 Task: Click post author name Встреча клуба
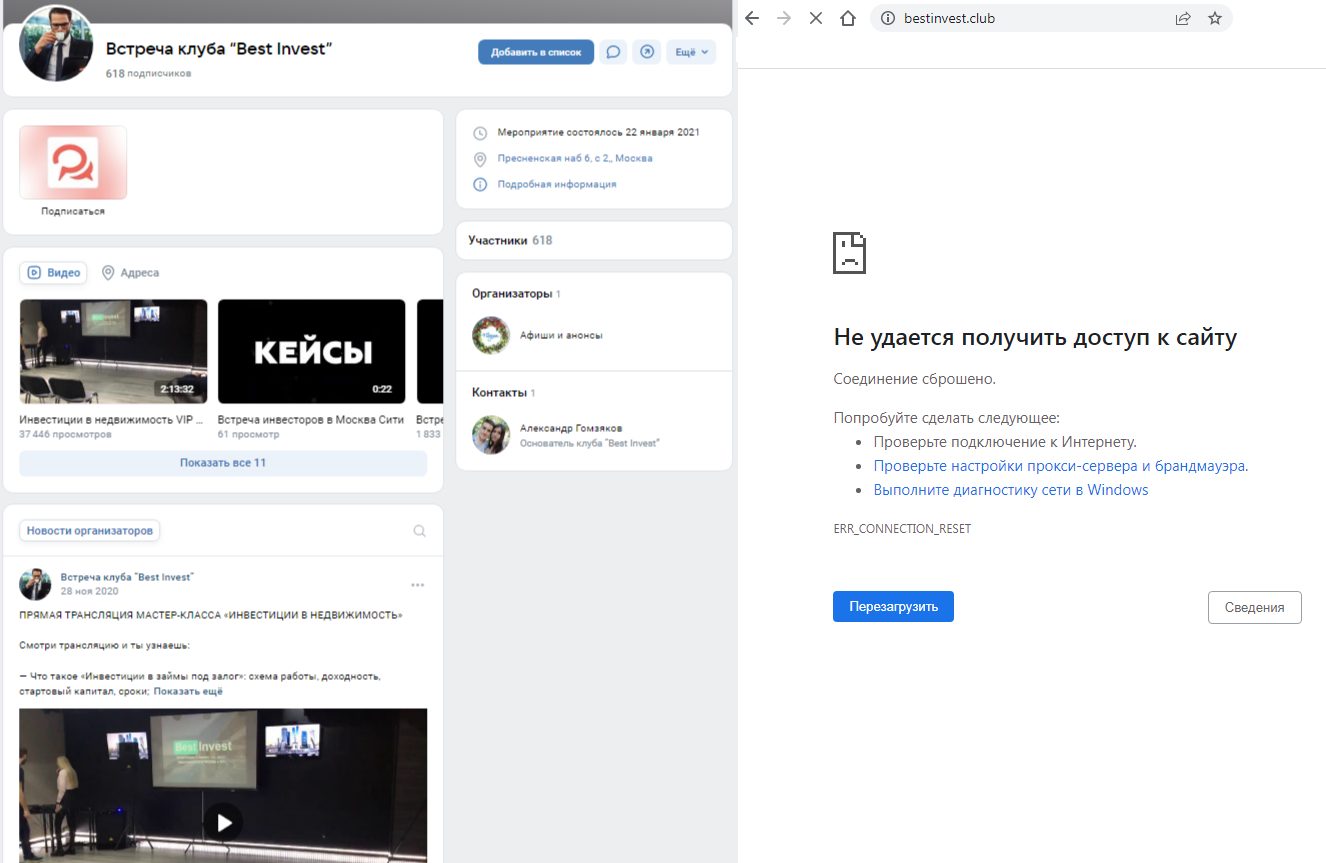coord(127,577)
